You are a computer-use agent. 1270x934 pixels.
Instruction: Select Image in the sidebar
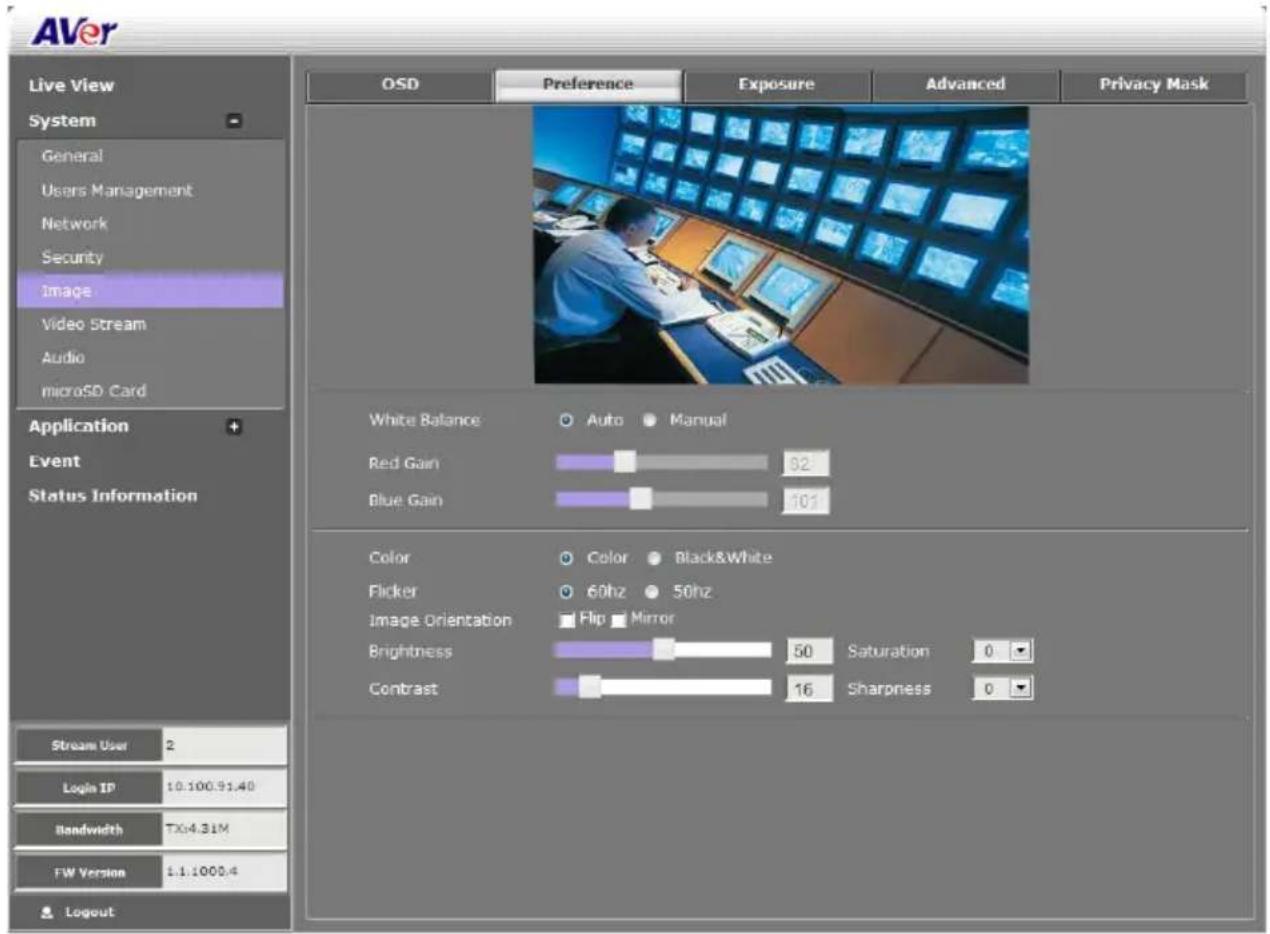point(151,291)
